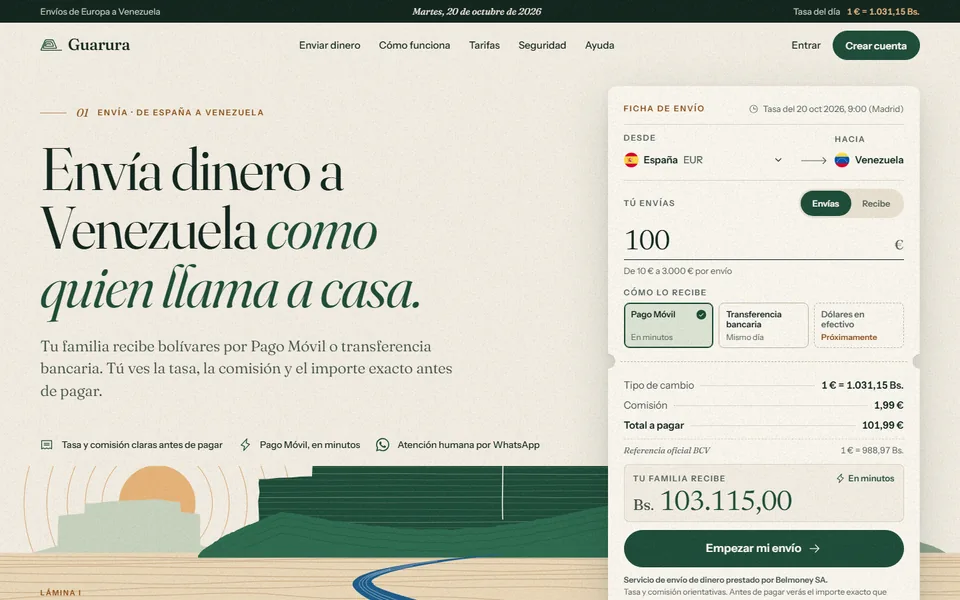Image resolution: width=960 pixels, height=600 pixels.
Task: Click the Entrar login link
Action: (806, 45)
